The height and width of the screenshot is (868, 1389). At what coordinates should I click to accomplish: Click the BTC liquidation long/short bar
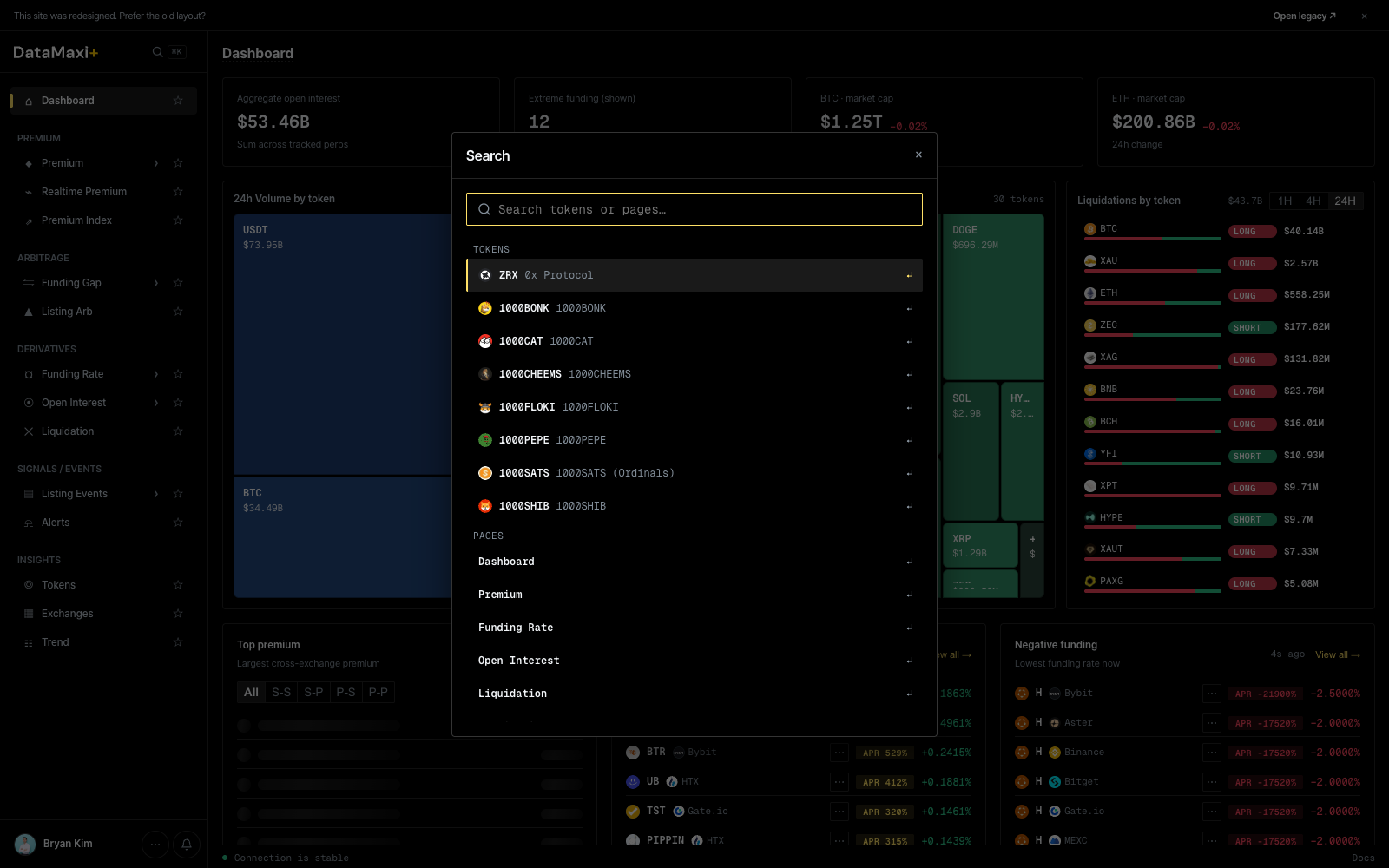[x=1153, y=239]
